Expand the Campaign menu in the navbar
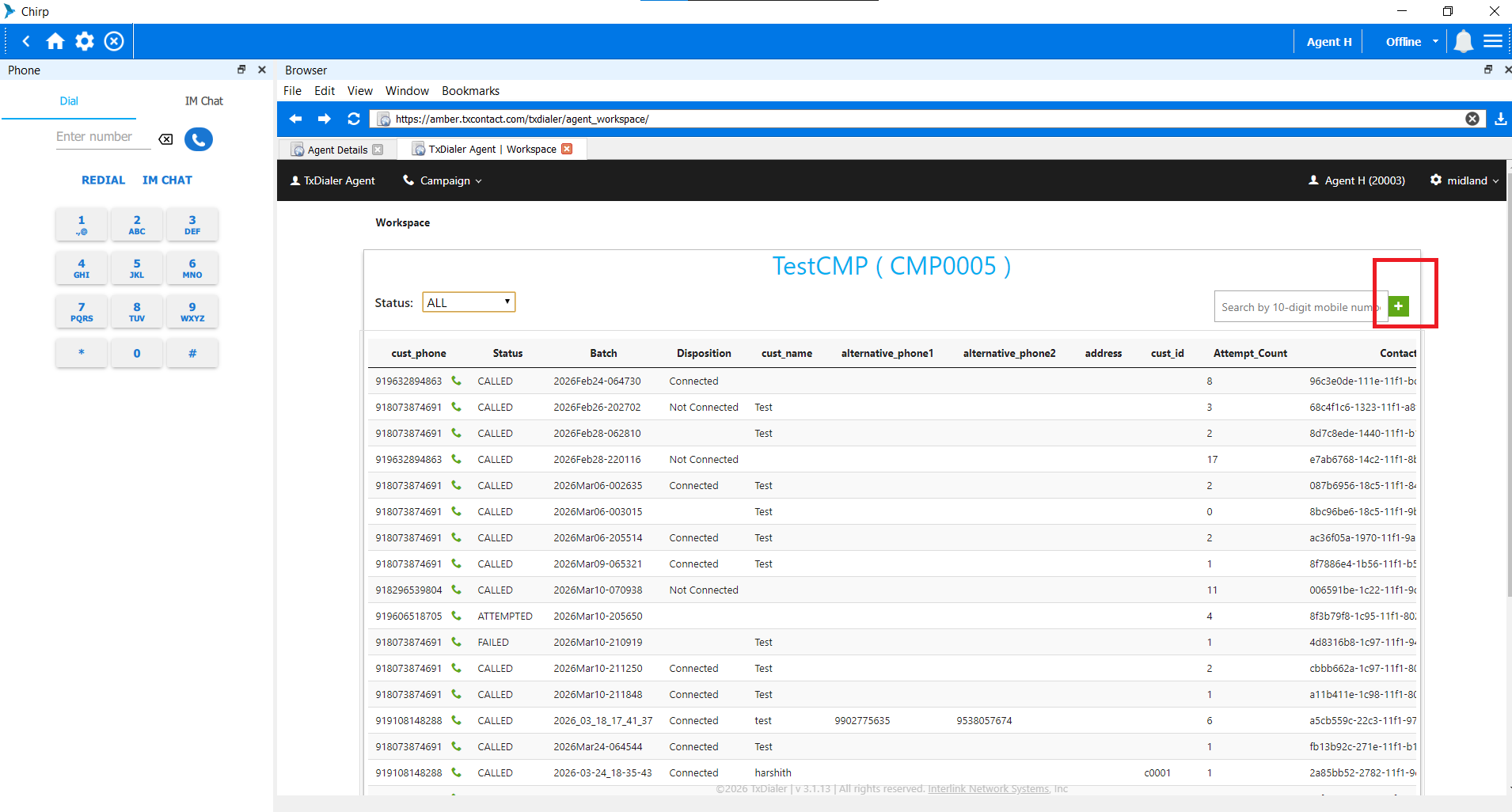1512x812 pixels. coord(443,180)
